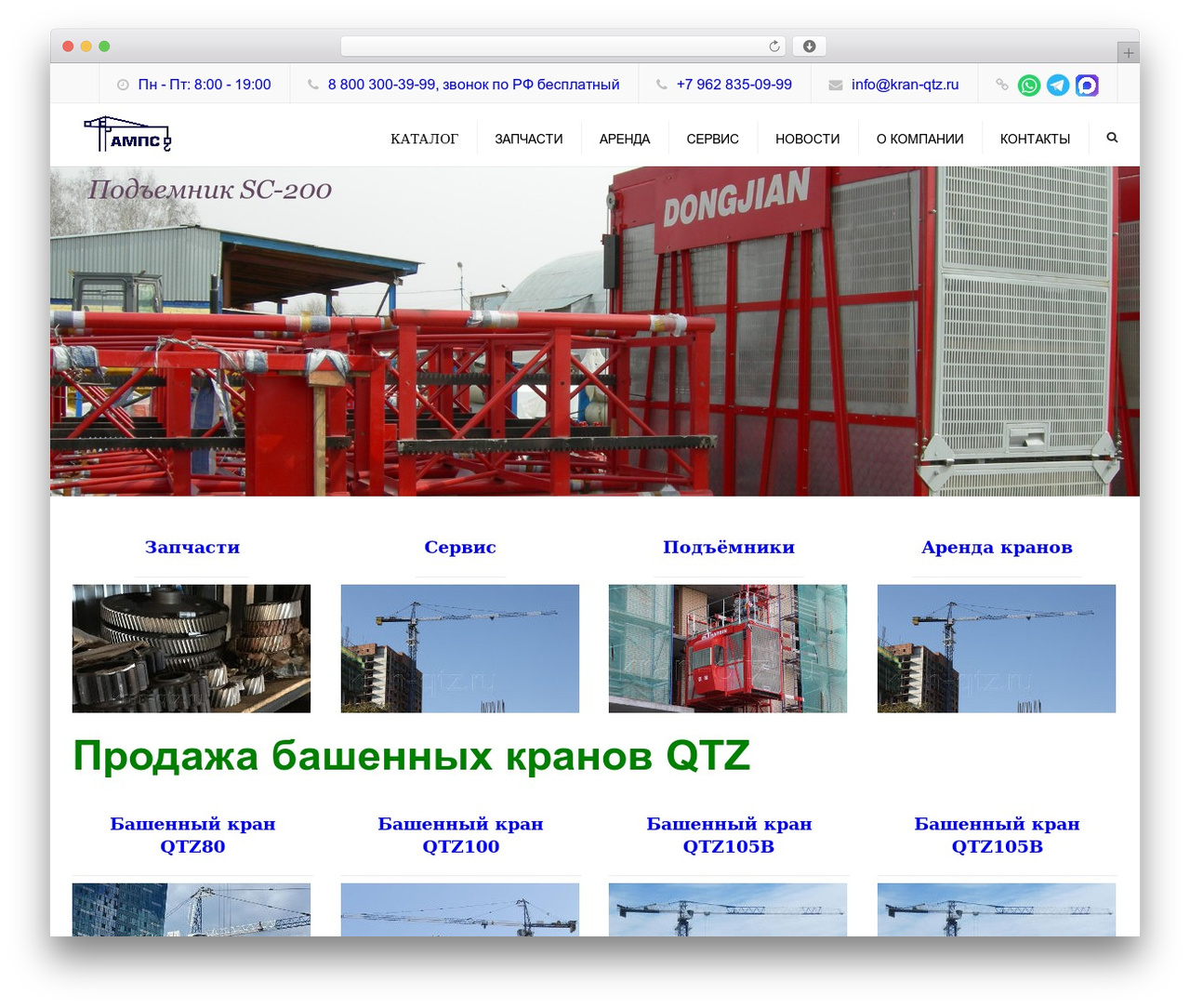Open the WhatsApp contact icon
Image resolution: width=1190 pixels, height=1008 pixels.
point(1029,85)
